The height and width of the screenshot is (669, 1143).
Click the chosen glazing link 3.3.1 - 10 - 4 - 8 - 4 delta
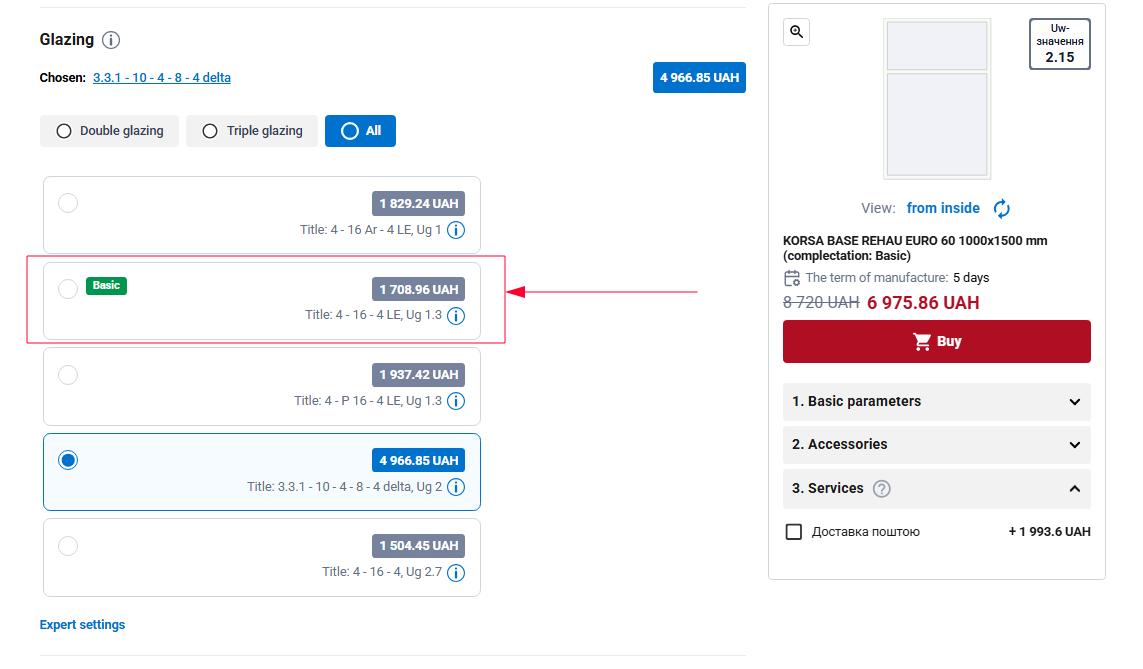(x=162, y=78)
